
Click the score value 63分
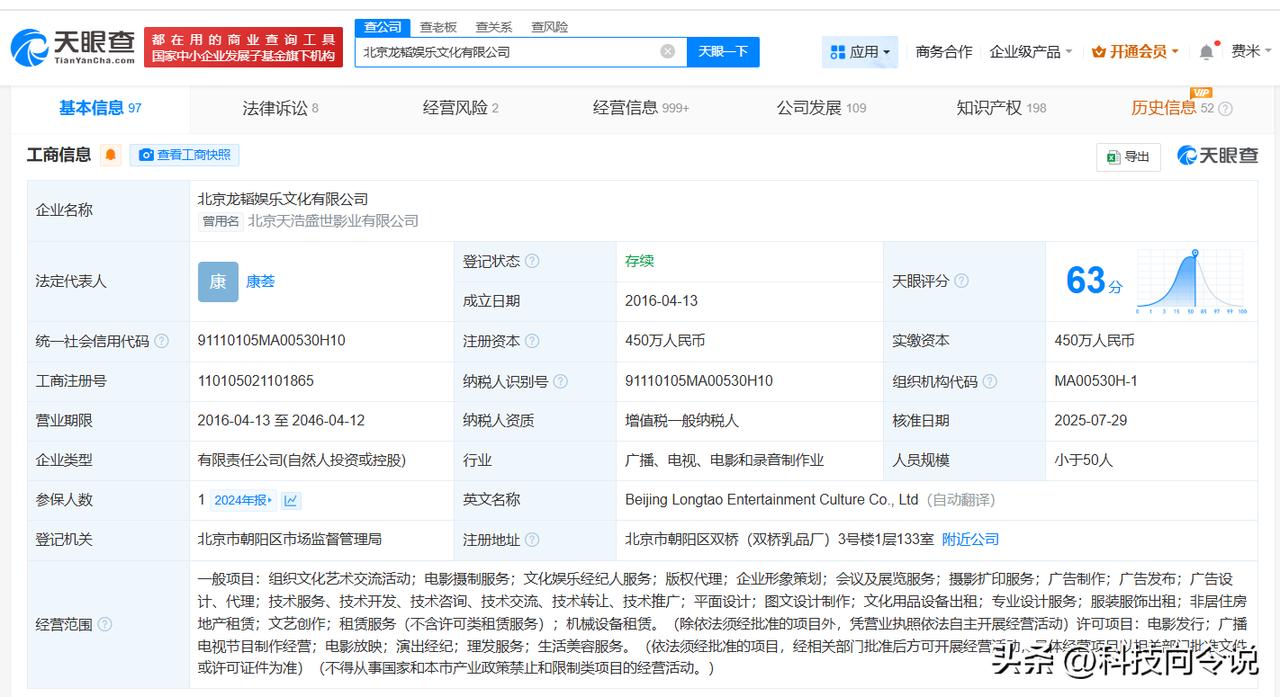click(1094, 281)
